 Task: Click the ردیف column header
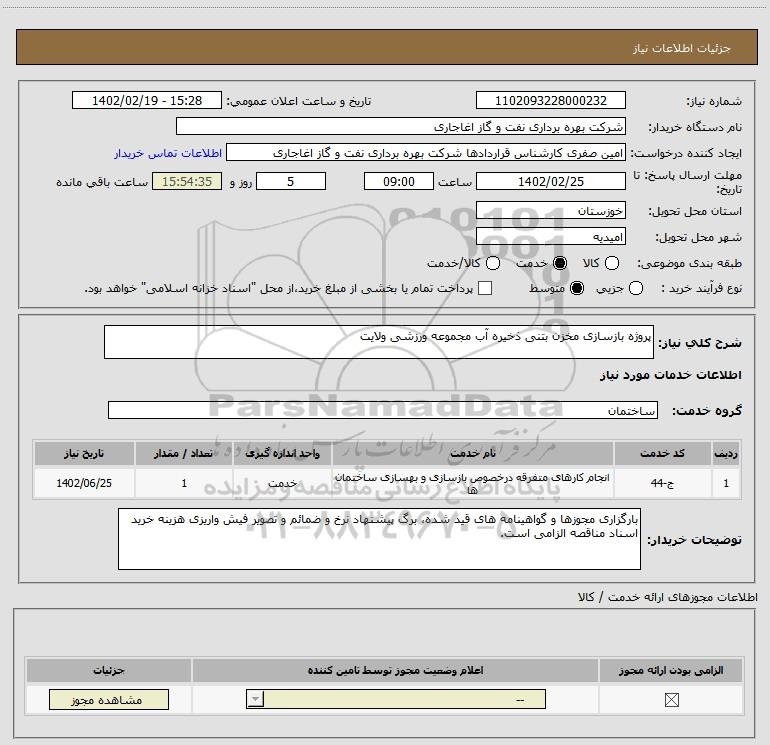point(726,453)
